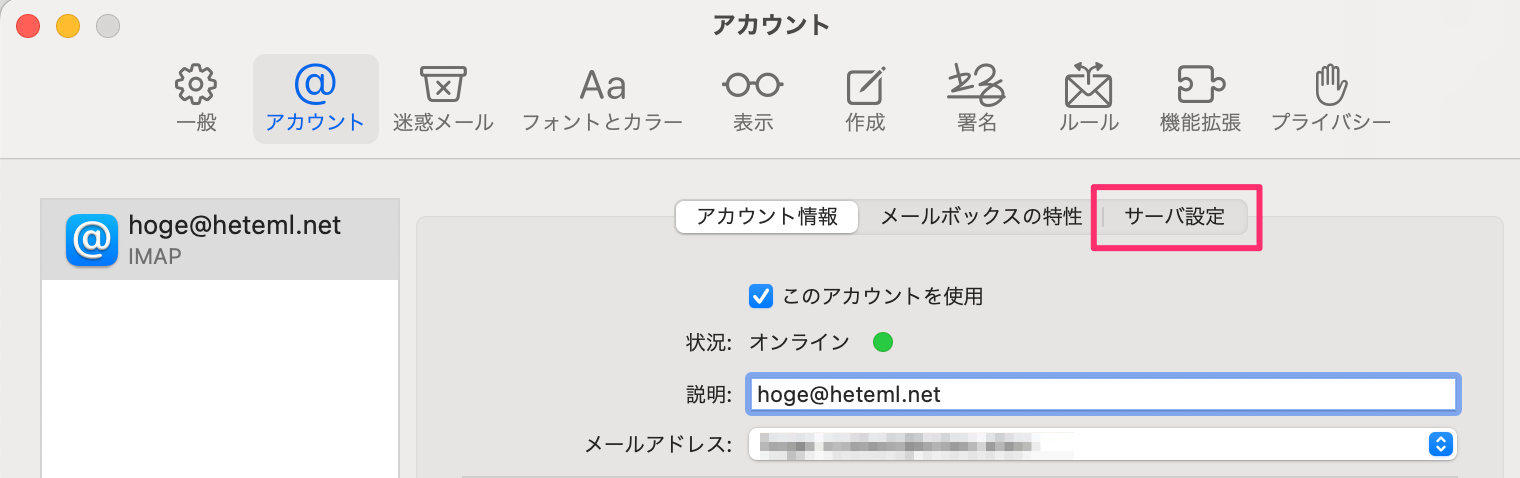Screen dimensions: 1520x478
Task: Expand the メールアドレス dropdown arrows
Action: (x=1440, y=444)
